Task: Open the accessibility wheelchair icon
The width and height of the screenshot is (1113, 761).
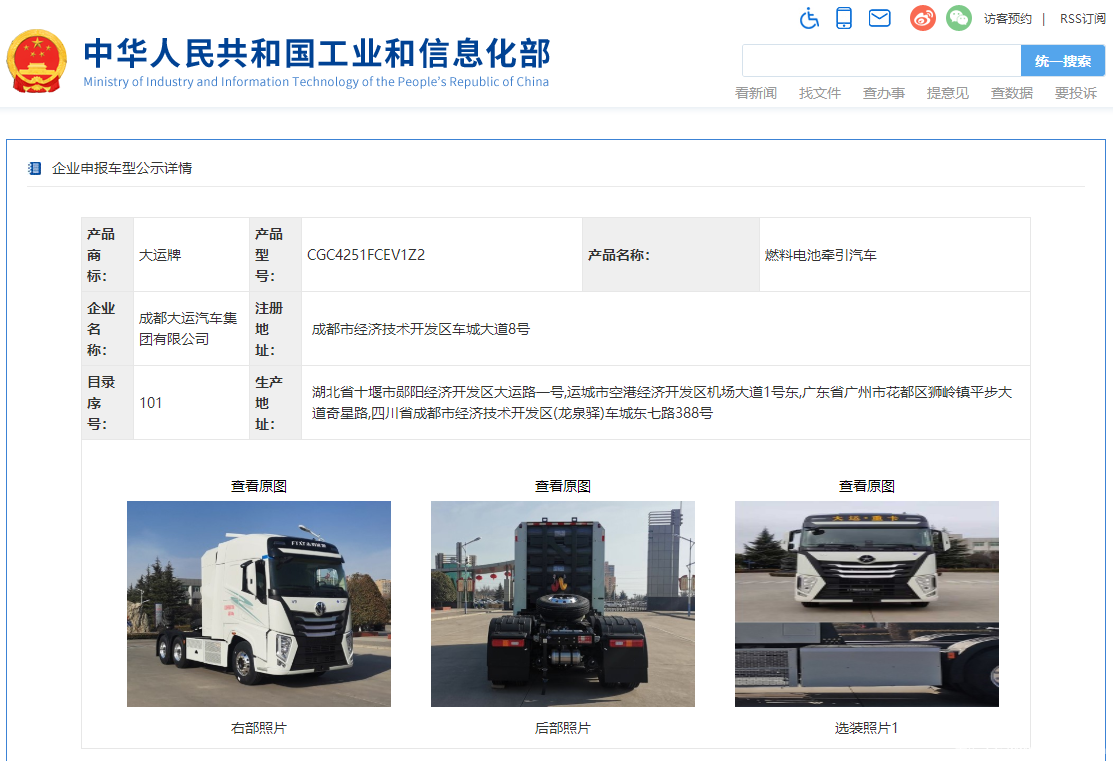Action: pyautogui.click(x=809, y=18)
